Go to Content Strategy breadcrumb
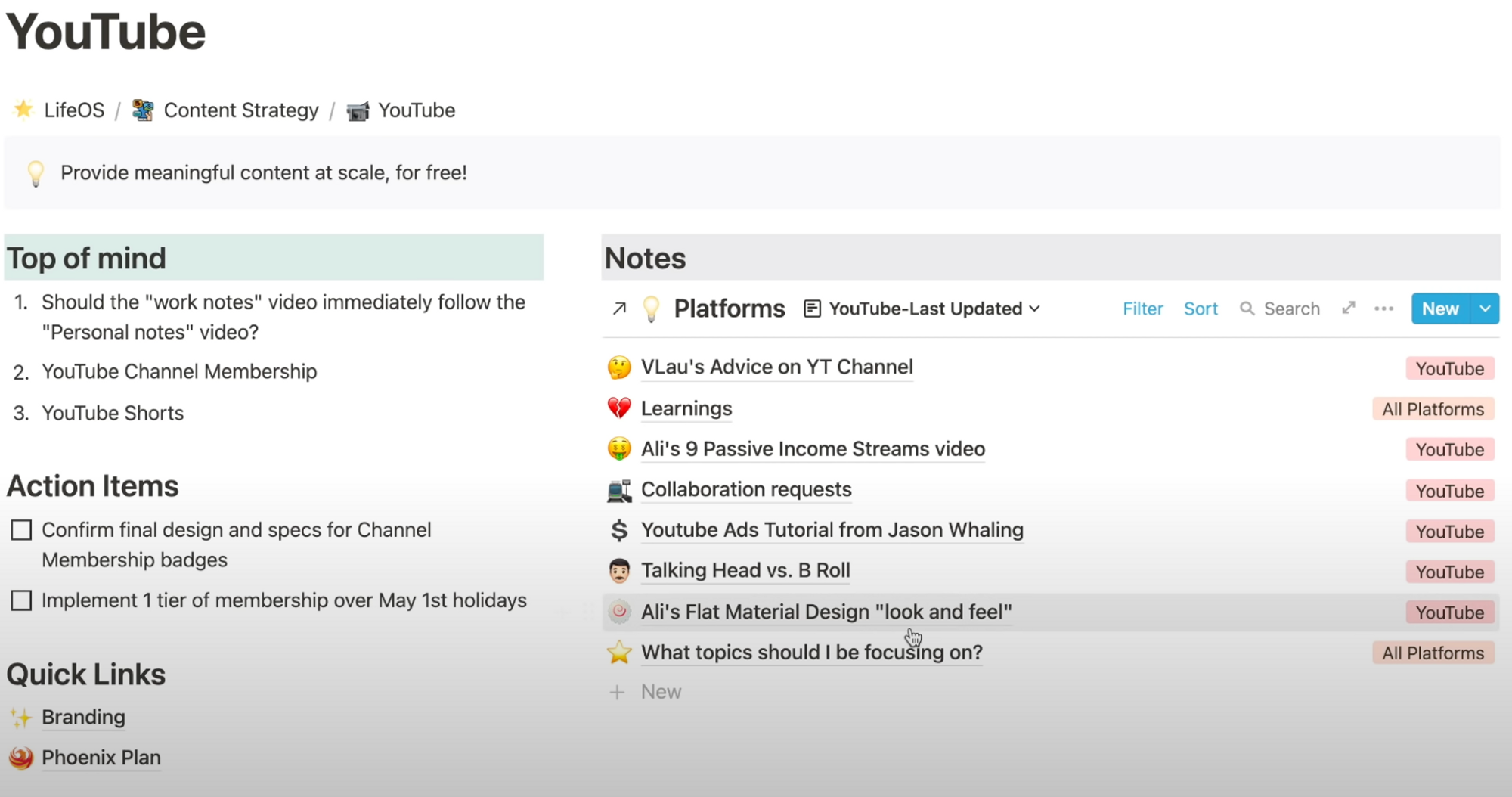Viewport: 1512px width, 797px height. click(x=225, y=110)
